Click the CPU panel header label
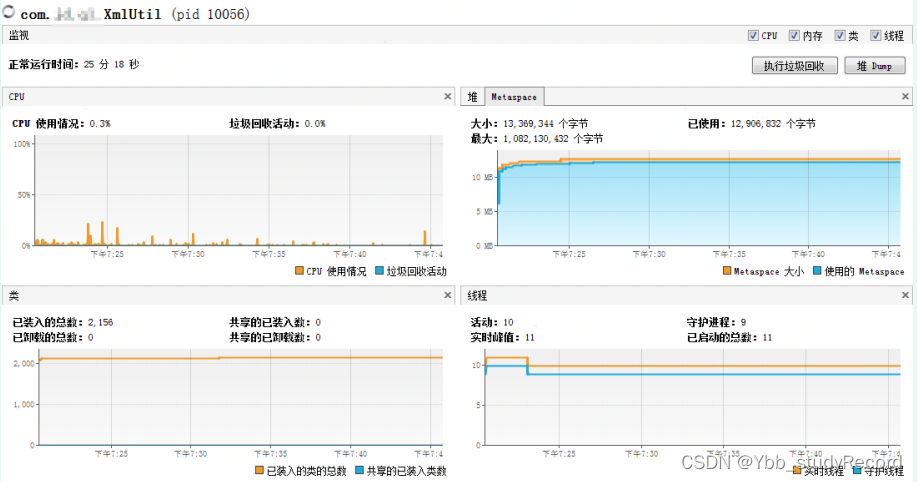Screen dimensions: 917x482 click(x=16, y=97)
